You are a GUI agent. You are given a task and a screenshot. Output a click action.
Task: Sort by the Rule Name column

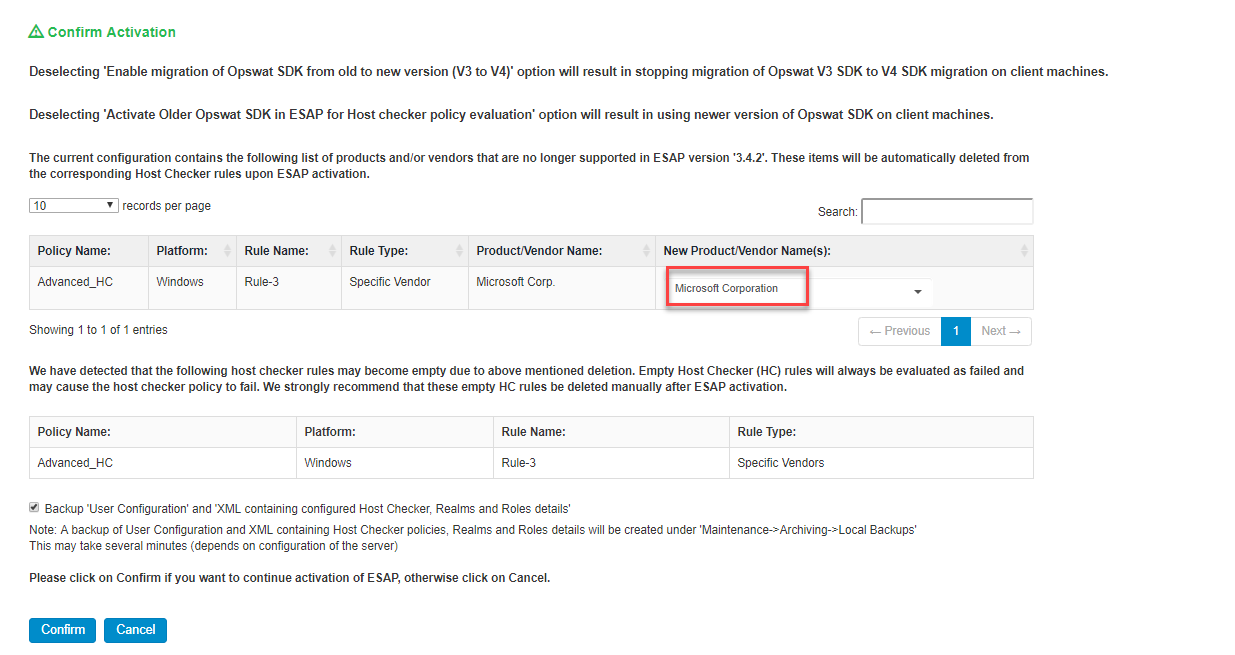click(x=289, y=251)
